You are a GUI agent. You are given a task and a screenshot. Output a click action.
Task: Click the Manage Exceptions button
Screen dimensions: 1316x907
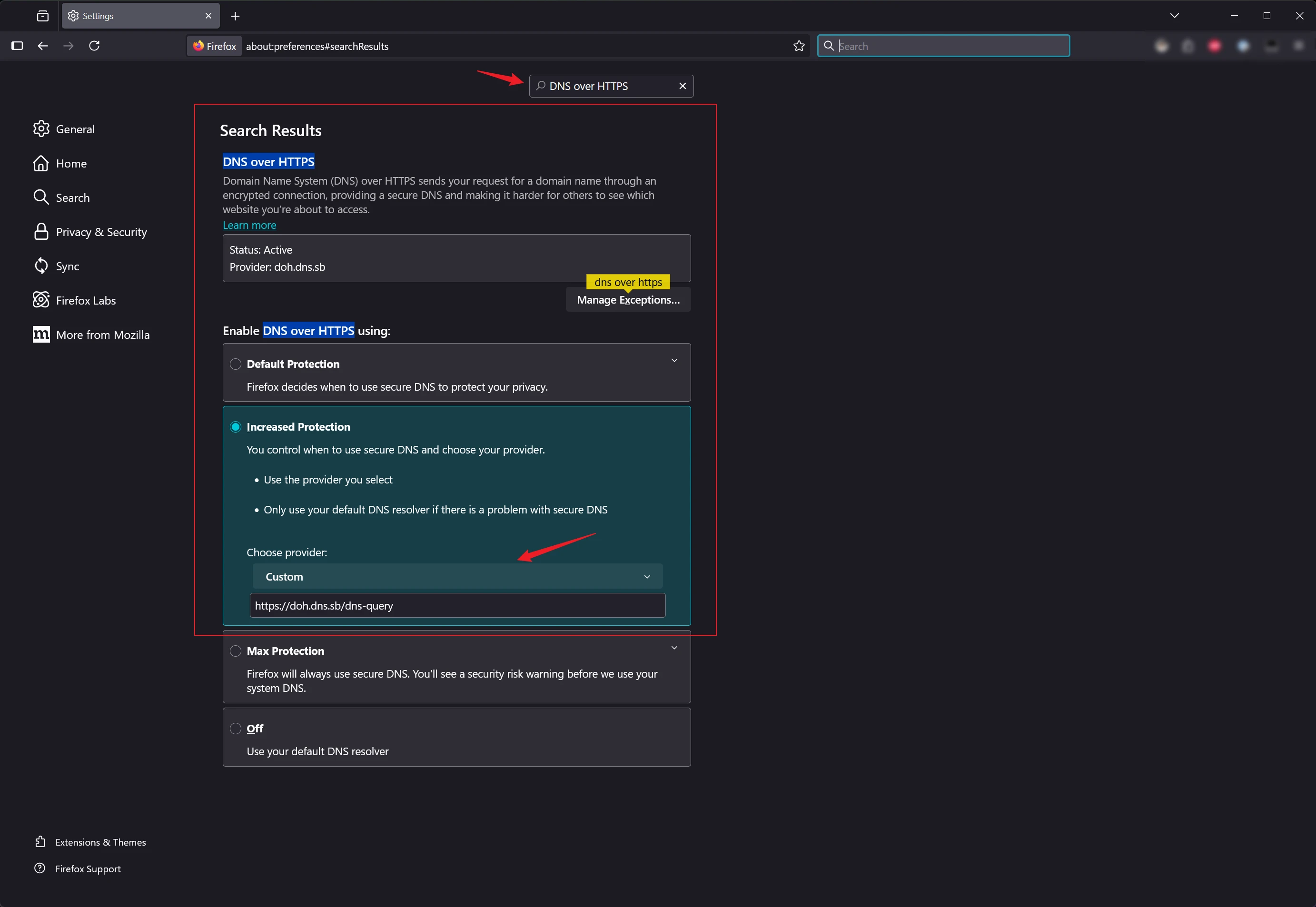[x=628, y=300]
